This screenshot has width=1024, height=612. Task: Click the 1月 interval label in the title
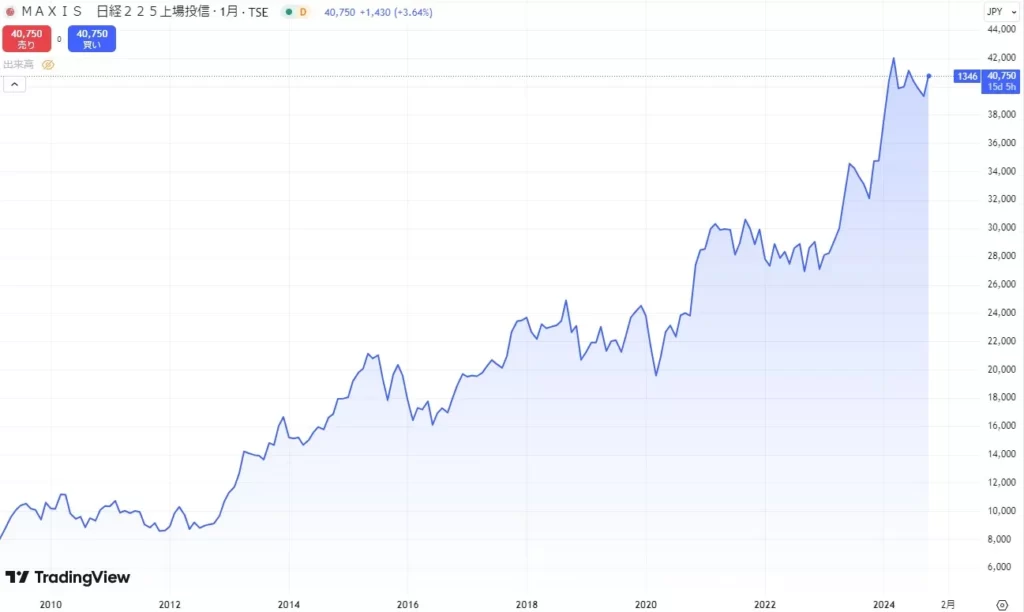pyautogui.click(x=229, y=12)
